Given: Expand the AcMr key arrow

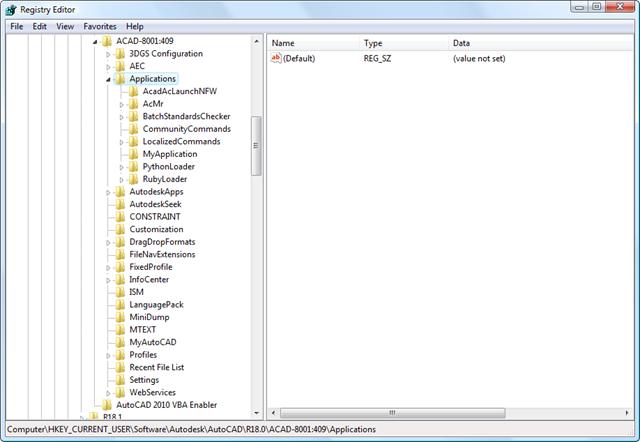Looking at the screenshot, I should pos(121,104).
